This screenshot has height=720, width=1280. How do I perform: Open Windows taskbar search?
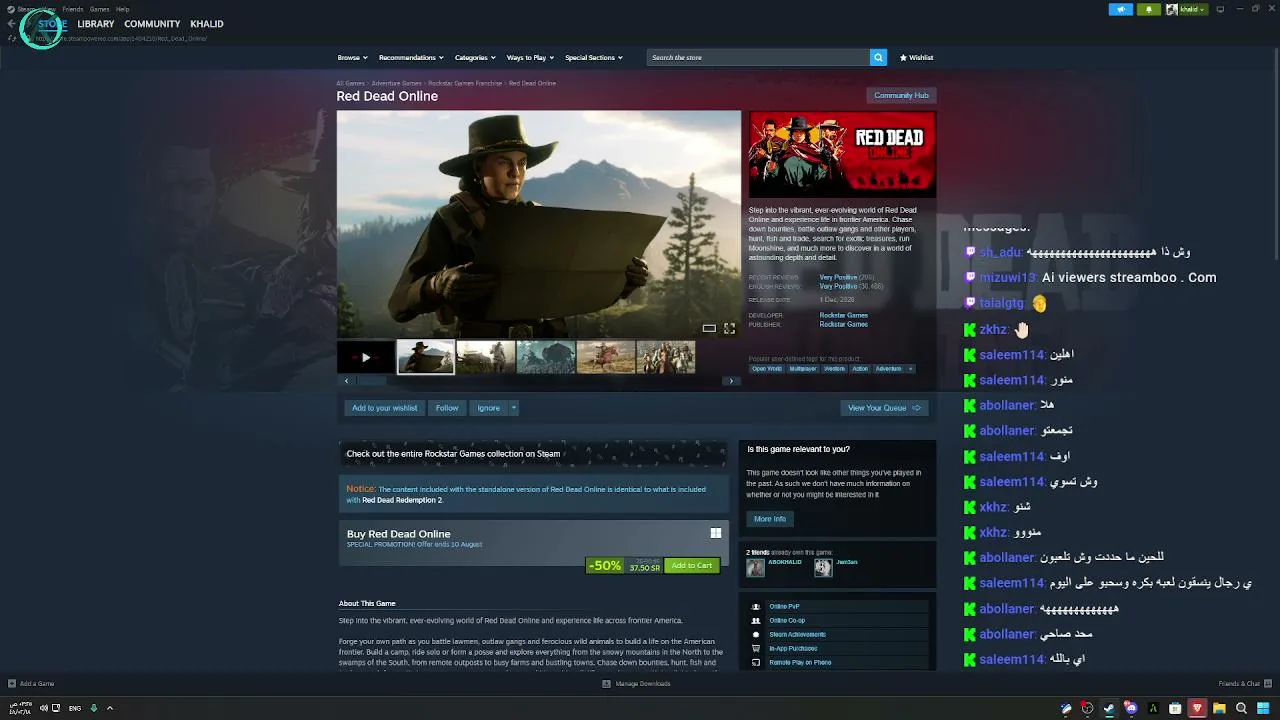click(x=1241, y=708)
